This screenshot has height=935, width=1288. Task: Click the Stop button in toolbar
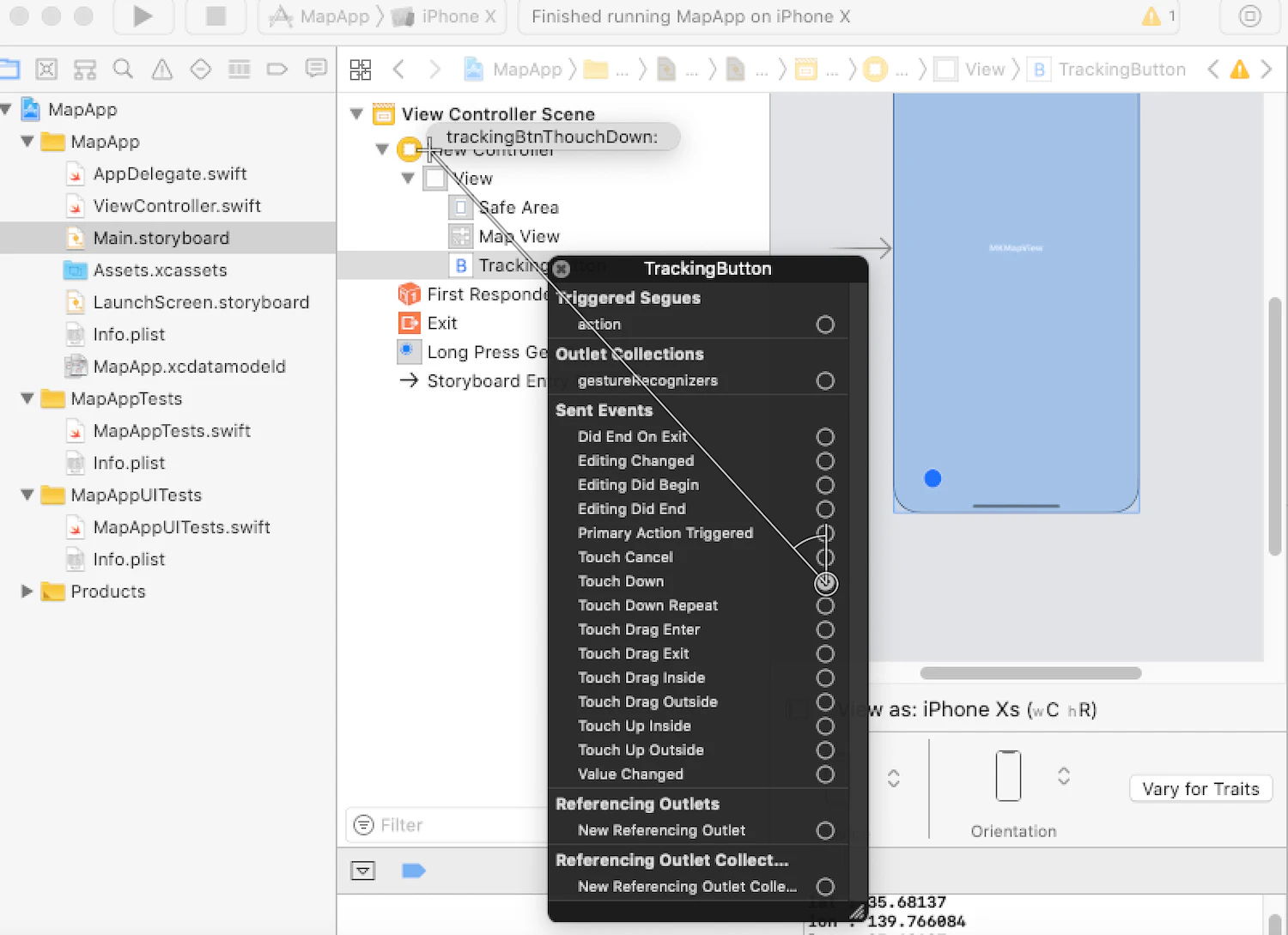[x=216, y=16]
